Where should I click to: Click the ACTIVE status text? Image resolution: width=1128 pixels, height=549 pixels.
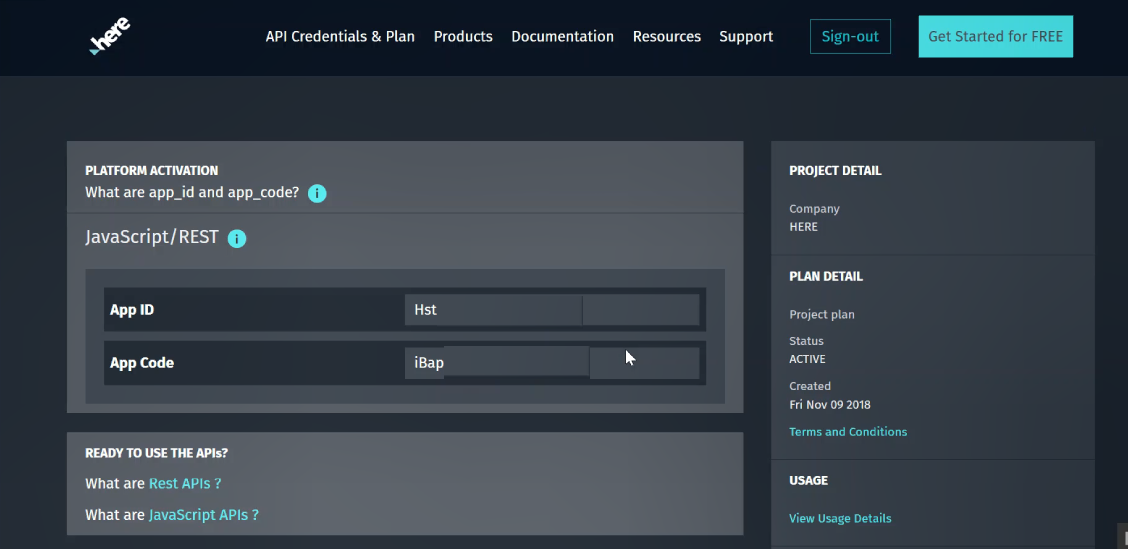pyautogui.click(x=807, y=359)
